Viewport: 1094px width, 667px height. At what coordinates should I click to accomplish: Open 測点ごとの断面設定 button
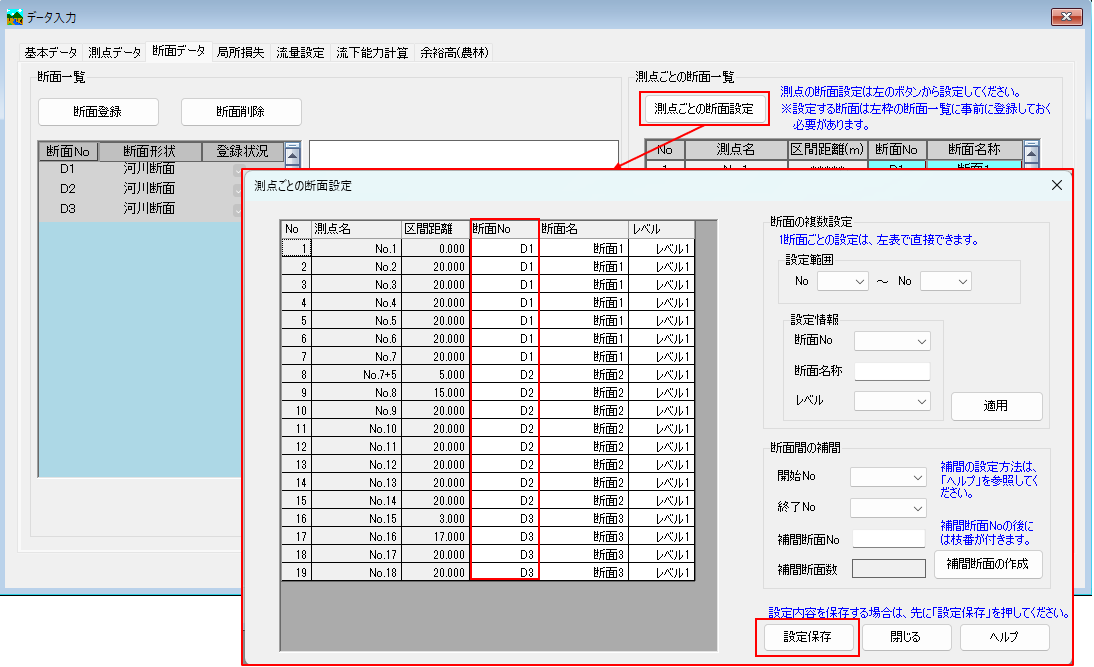point(704,108)
